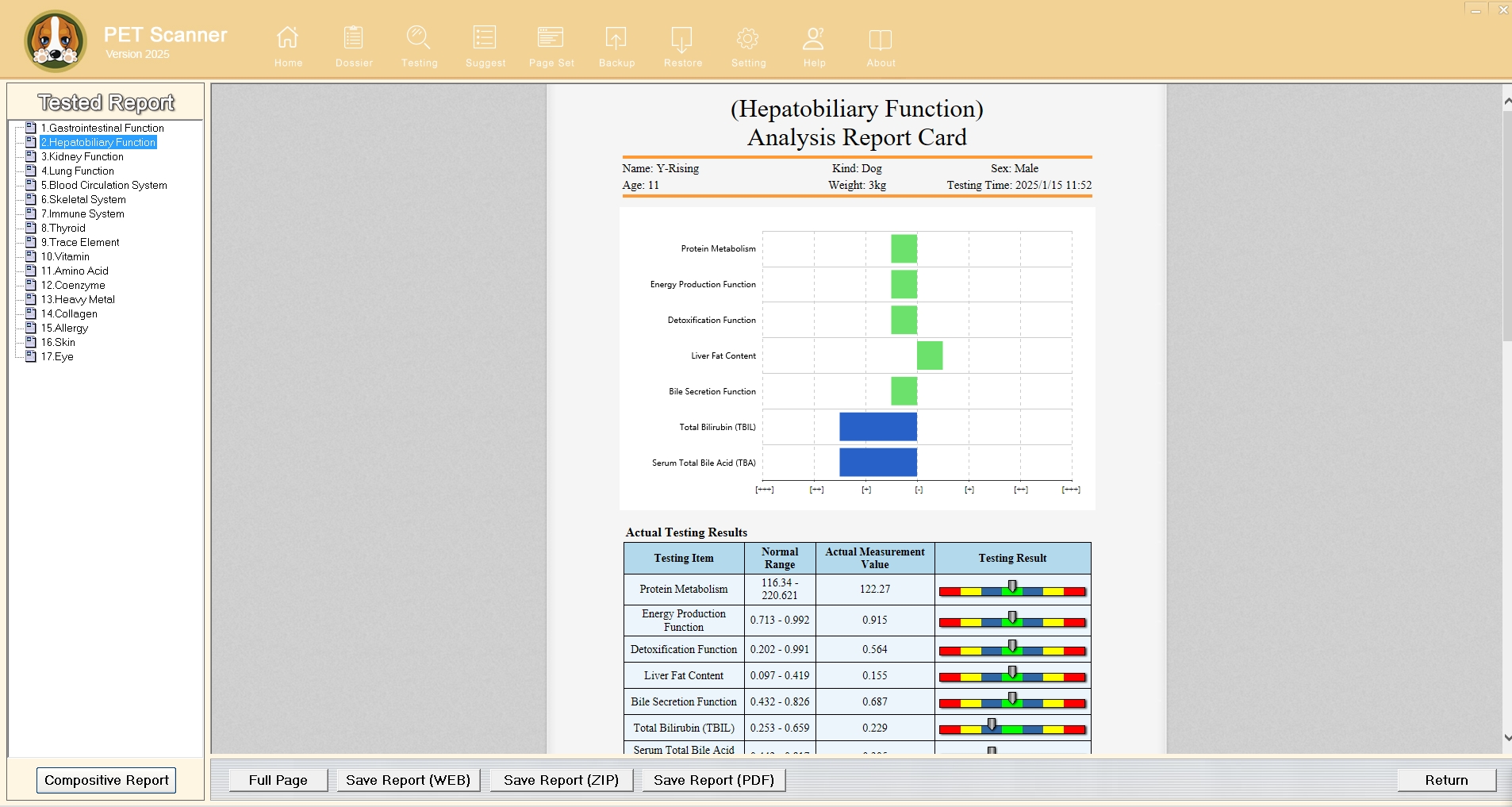The height and width of the screenshot is (807, 1512).
Task: Open the Home toolbar icon
Action: tap(288, 37)
